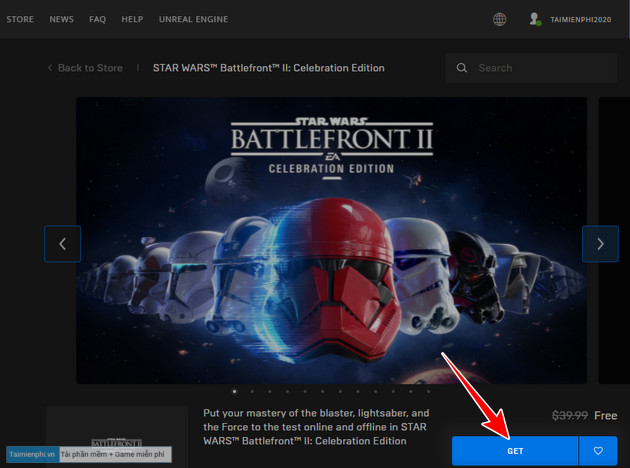Click the search magnifier icon

tap(462, 68)
